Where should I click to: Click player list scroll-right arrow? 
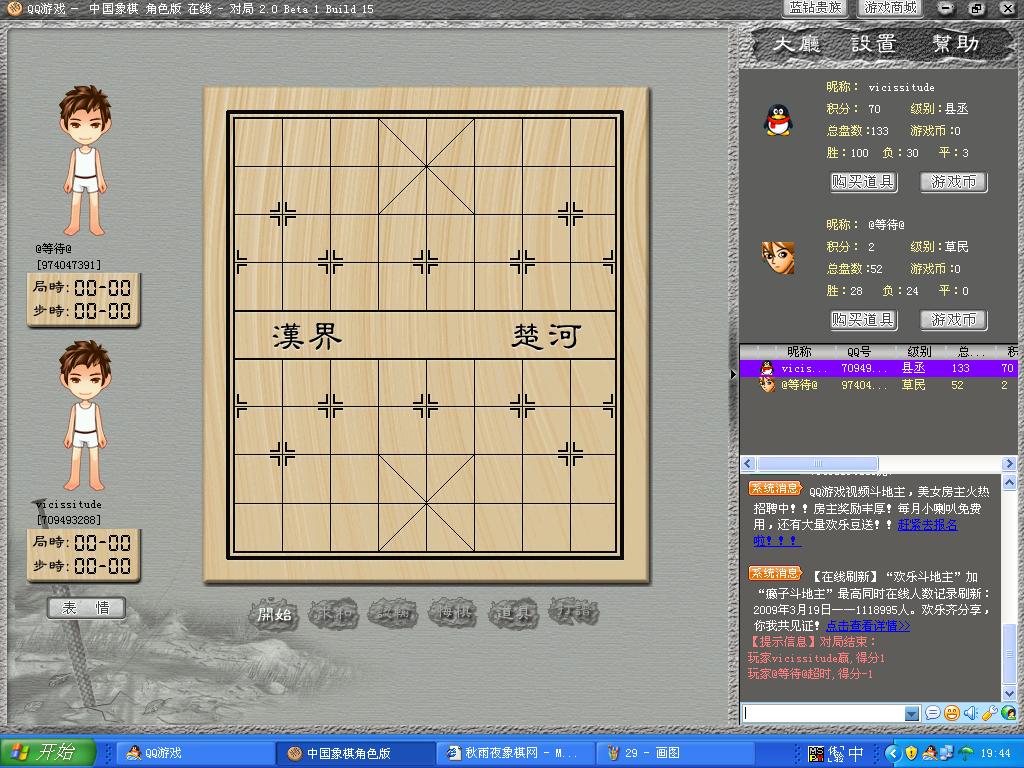pos(1009,464)
